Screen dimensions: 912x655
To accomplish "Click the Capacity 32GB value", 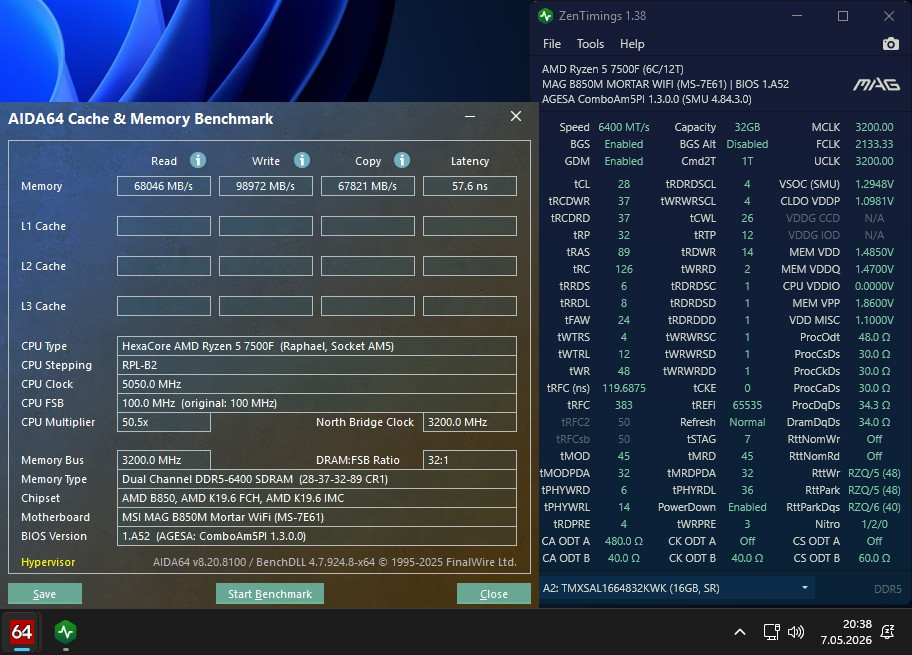I will click(747, 127).
